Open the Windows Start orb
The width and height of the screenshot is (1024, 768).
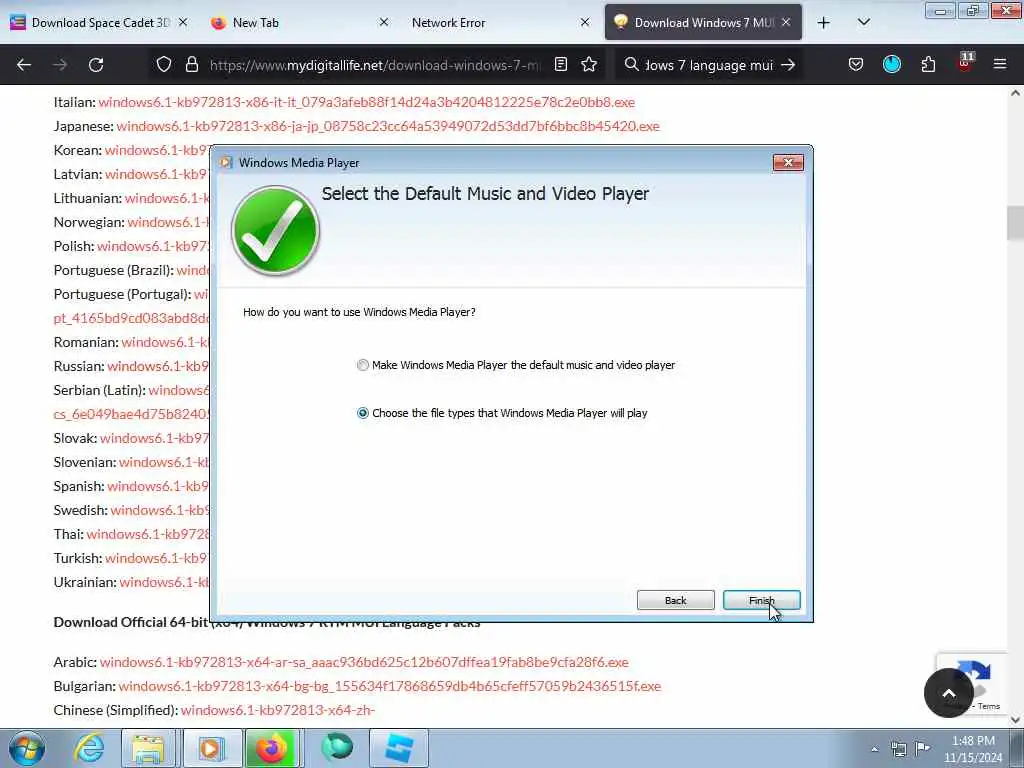[27, 748]
